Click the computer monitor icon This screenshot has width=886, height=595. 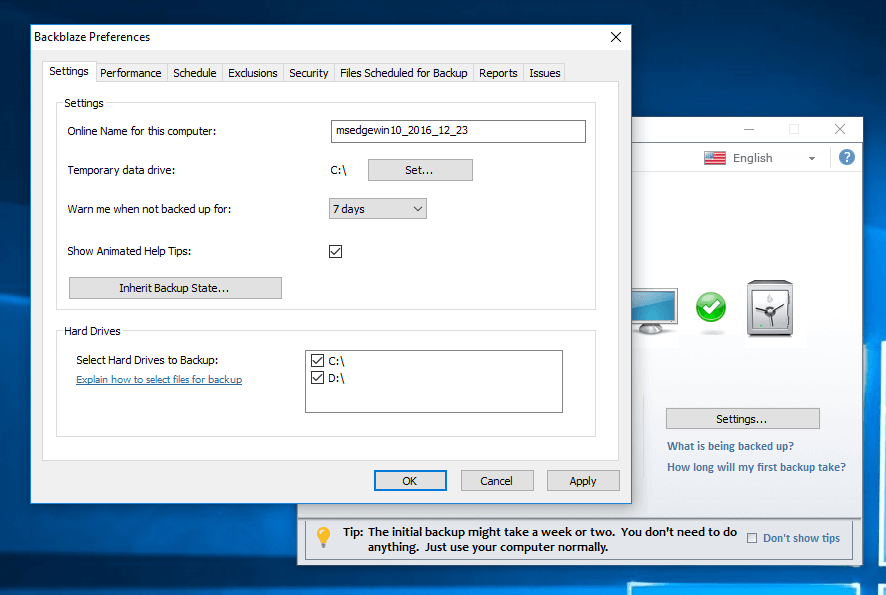(x=655, y=310)
